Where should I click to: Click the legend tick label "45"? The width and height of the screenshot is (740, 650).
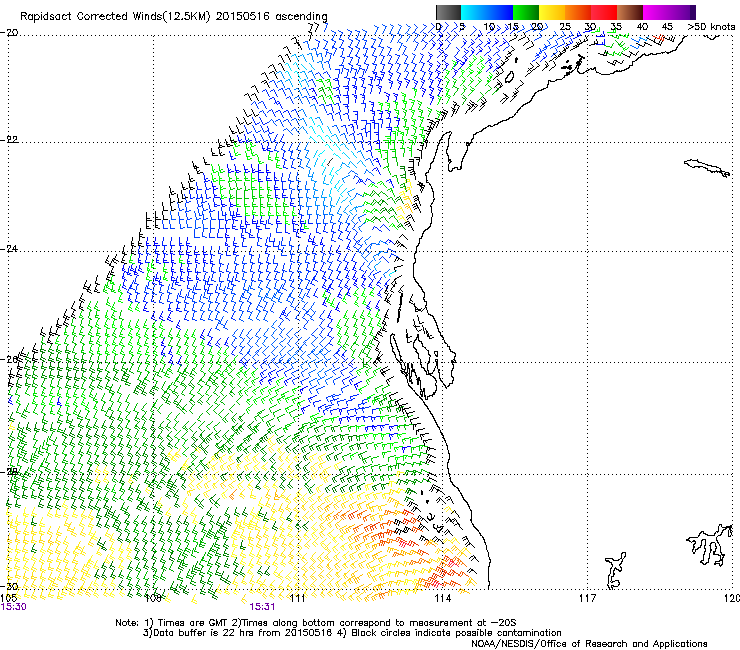(x=667, y=27)
